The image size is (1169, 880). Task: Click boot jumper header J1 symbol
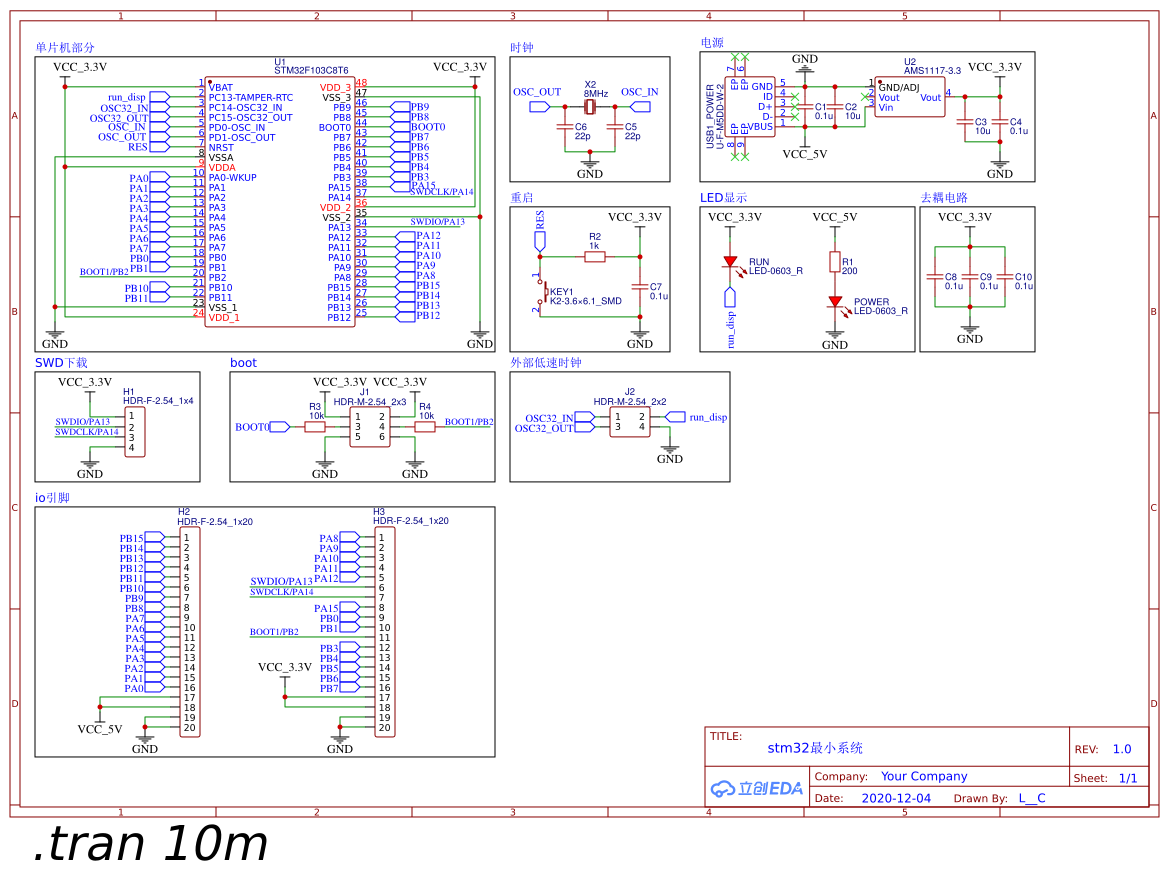pos(368,425)
